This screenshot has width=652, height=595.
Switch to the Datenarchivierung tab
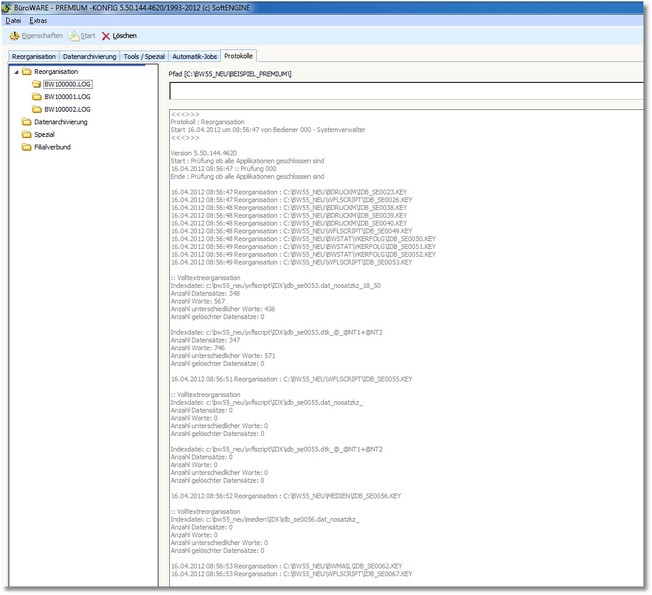pos(89,57)
